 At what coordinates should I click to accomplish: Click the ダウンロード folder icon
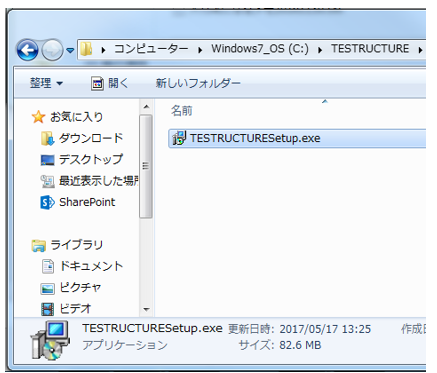tap(47, 138)
